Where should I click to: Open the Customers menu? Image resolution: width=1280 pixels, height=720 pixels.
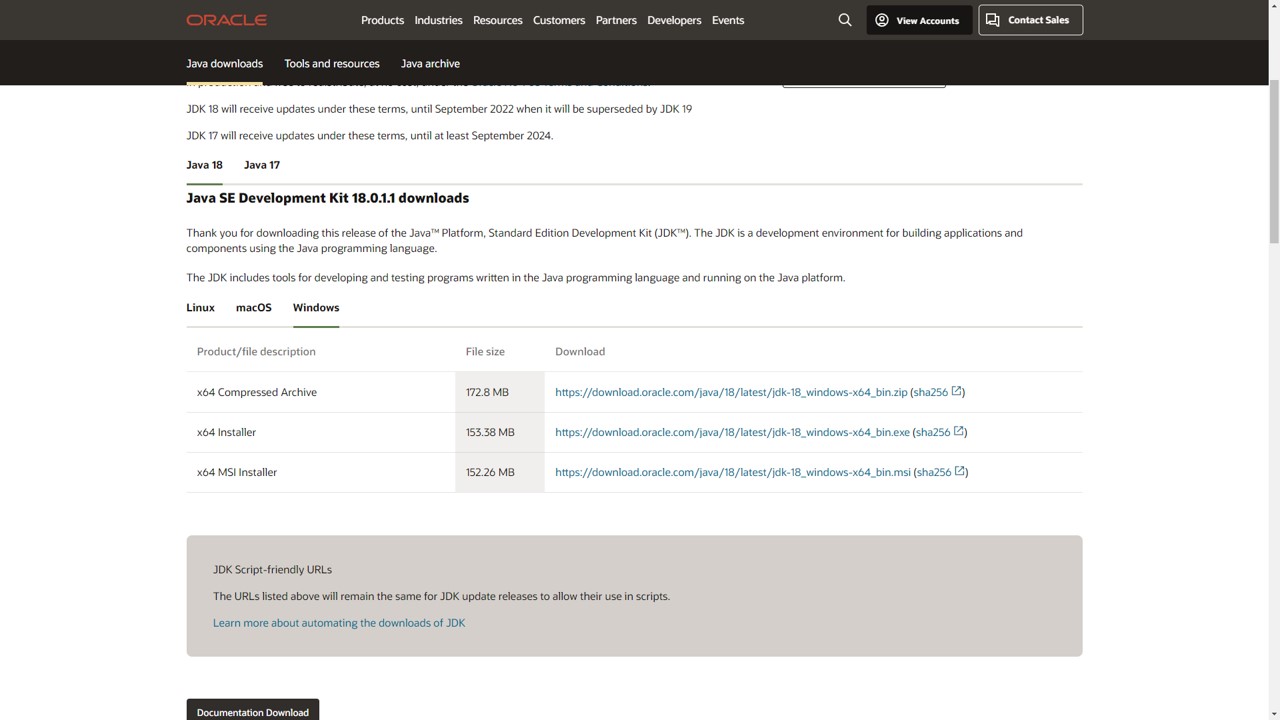coord(559,20)
